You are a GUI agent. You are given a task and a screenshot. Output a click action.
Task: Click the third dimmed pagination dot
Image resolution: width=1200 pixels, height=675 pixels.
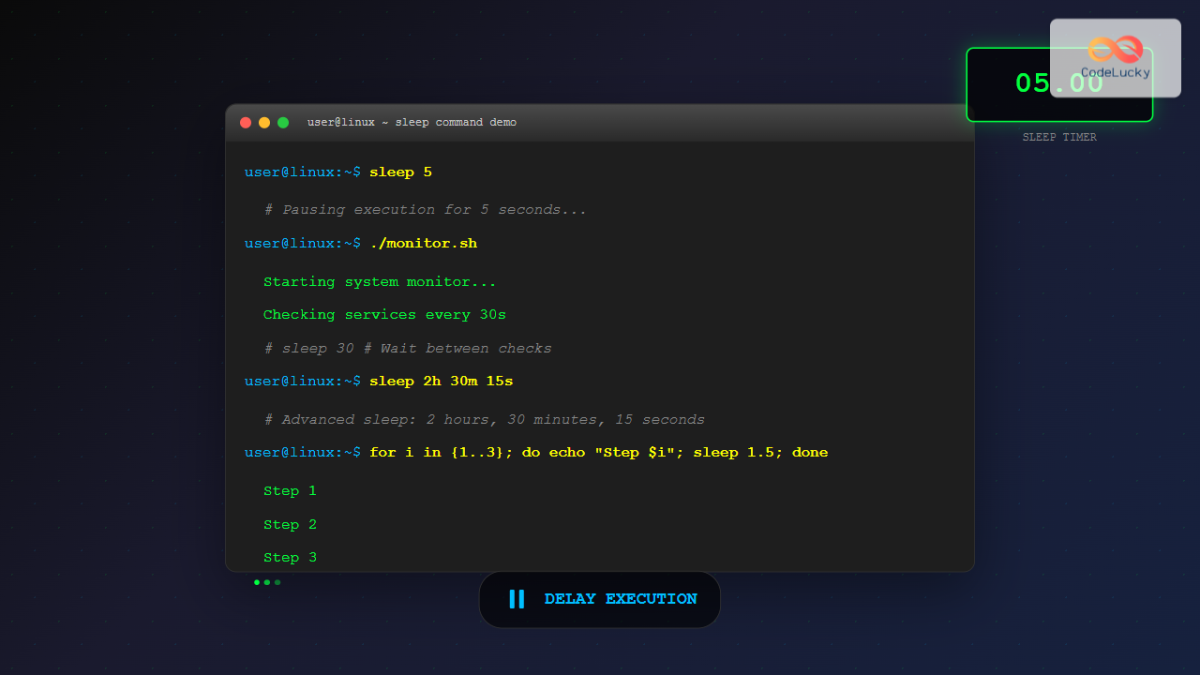tap(278, 582)
